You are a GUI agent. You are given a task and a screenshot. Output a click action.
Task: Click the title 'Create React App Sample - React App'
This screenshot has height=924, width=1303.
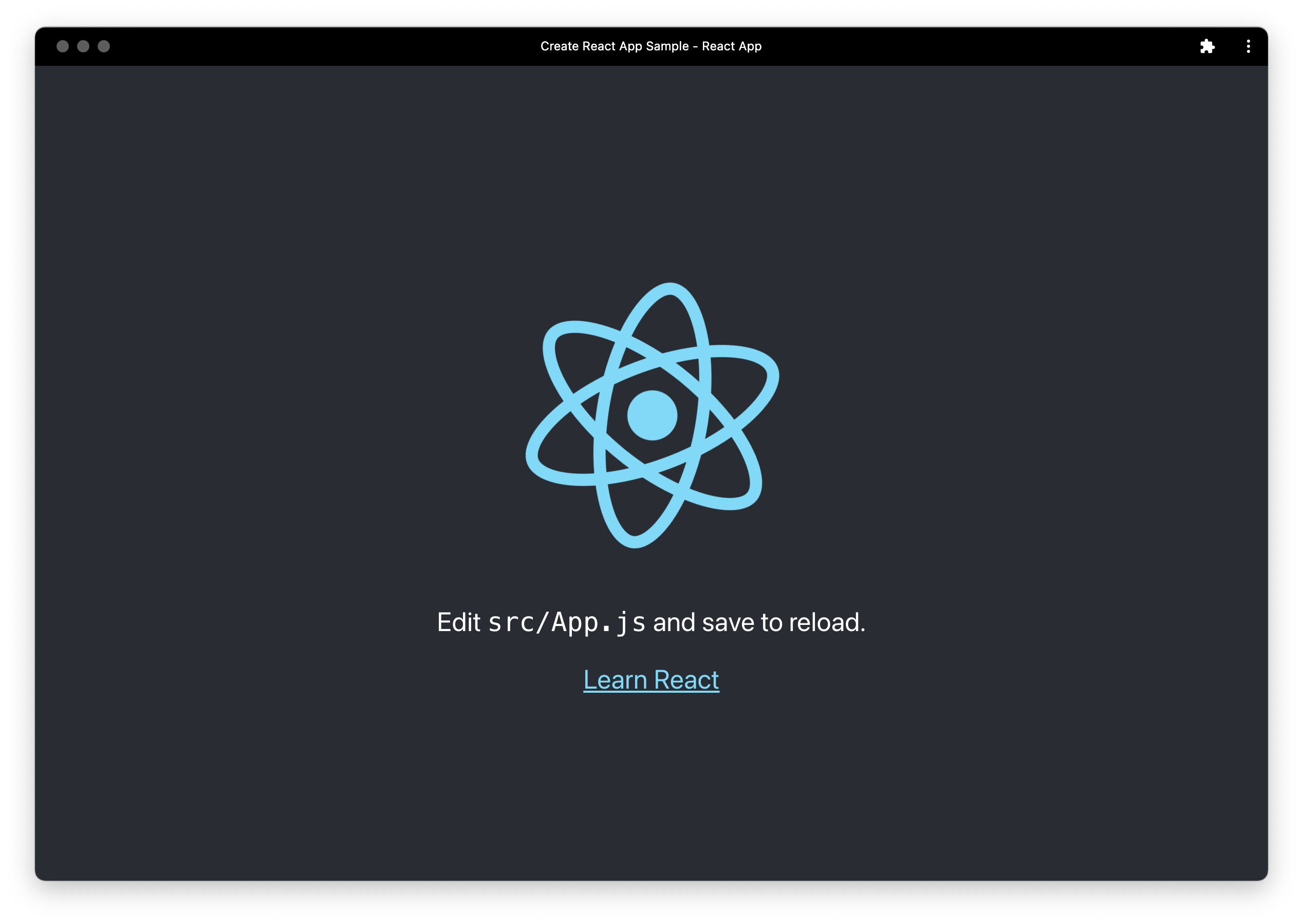pyautogui.click(x=651, y=46)
